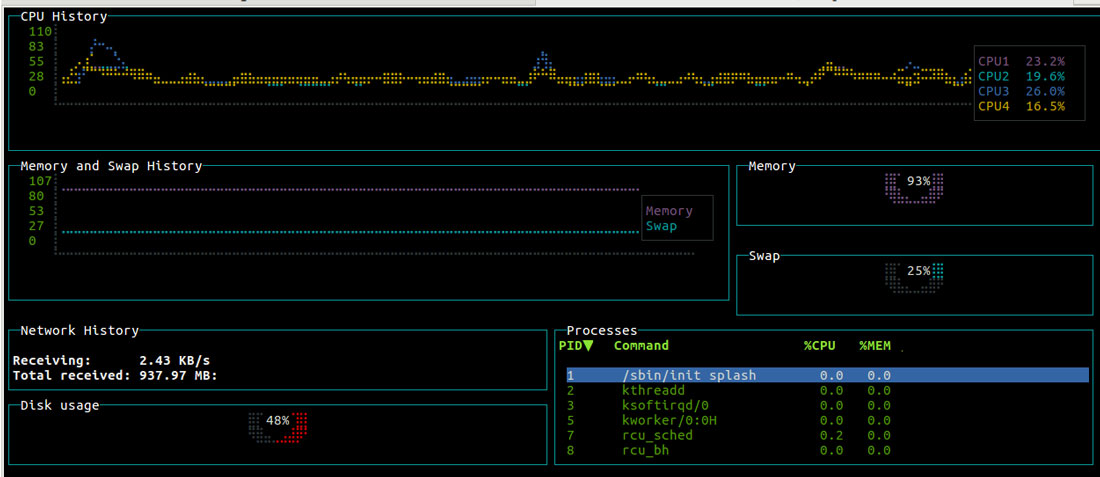
Task: Click the CPU1 23.2% legend entry
Action: click(x=1021, y=61)
